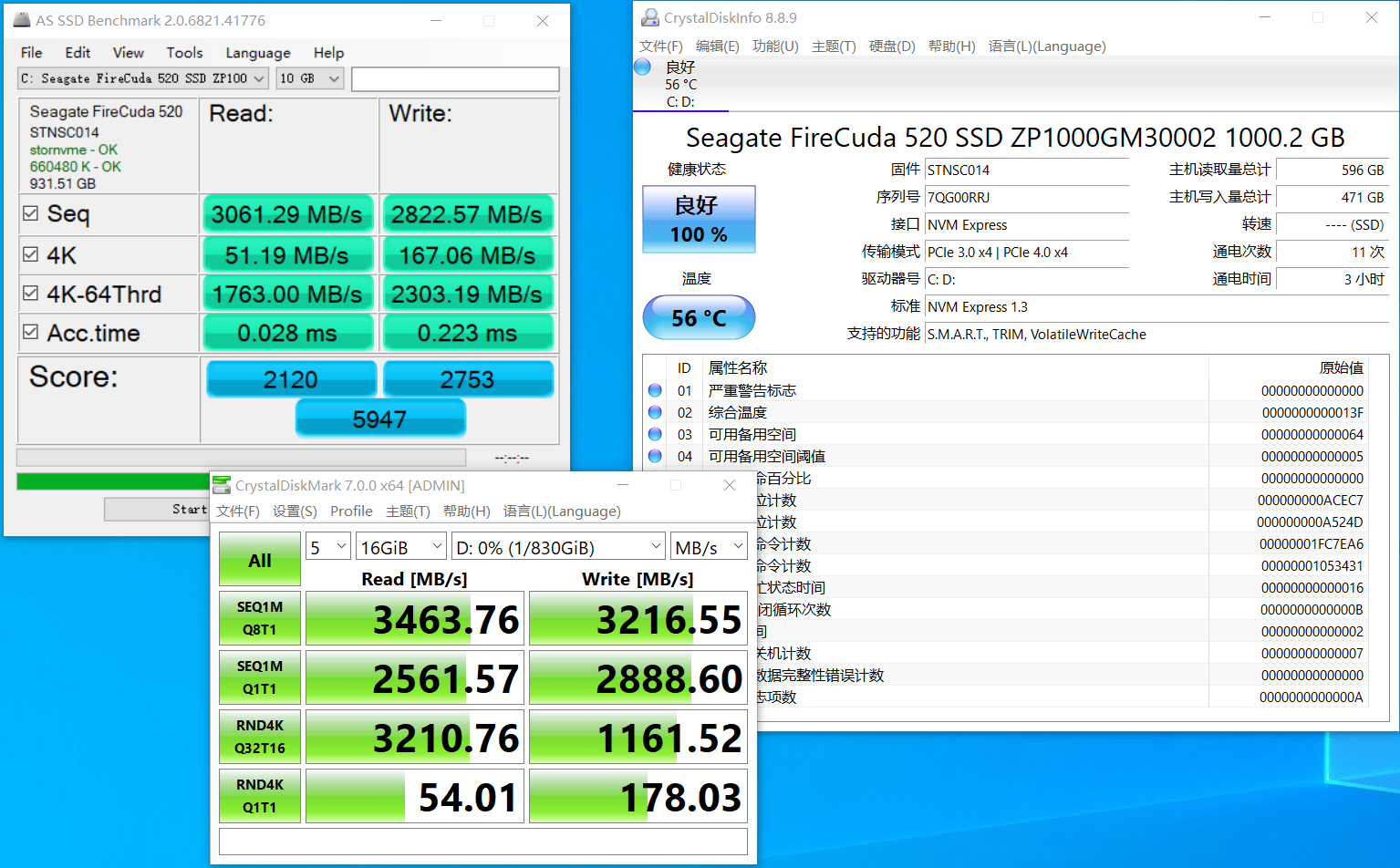Screen dimensions: 1400x868
Task: Click the firmware value STNSC014 in CrystalDiskInfo
Action: pyautogui.click(x=1027, y=170)
